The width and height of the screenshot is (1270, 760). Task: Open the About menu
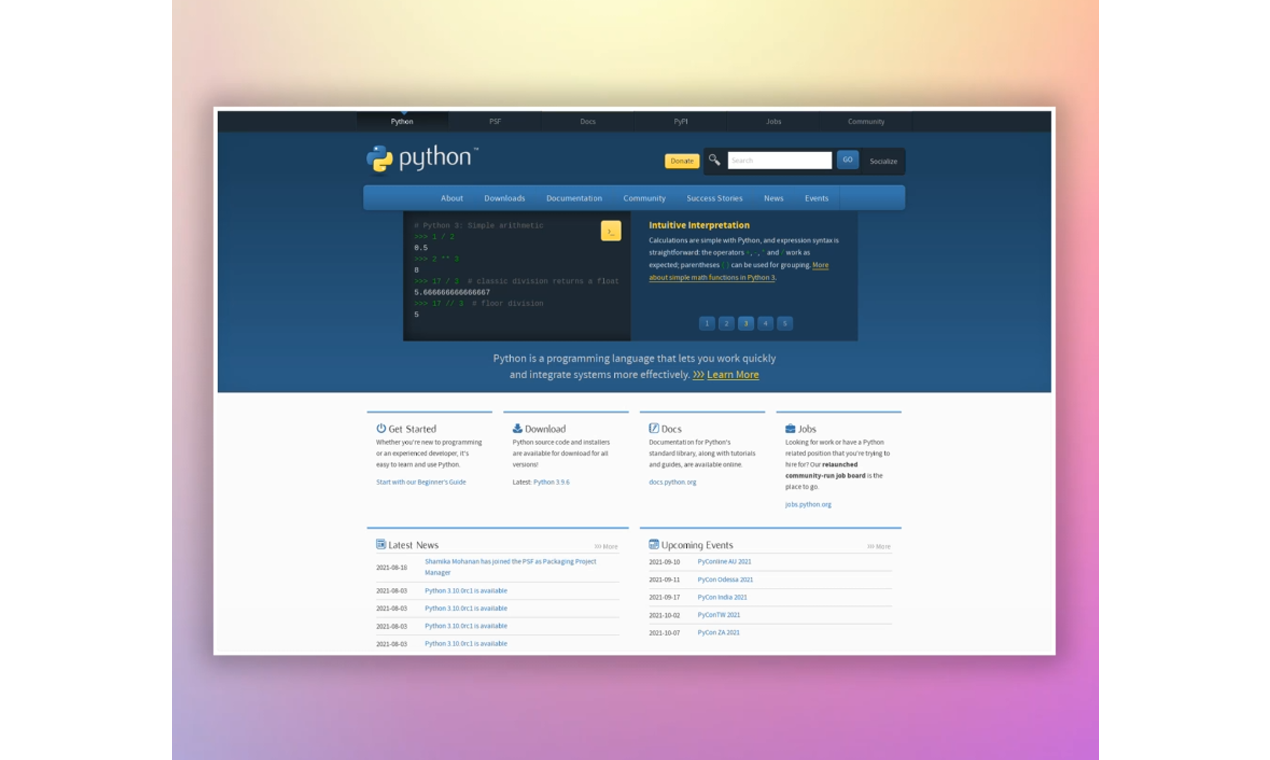[452, 198]
